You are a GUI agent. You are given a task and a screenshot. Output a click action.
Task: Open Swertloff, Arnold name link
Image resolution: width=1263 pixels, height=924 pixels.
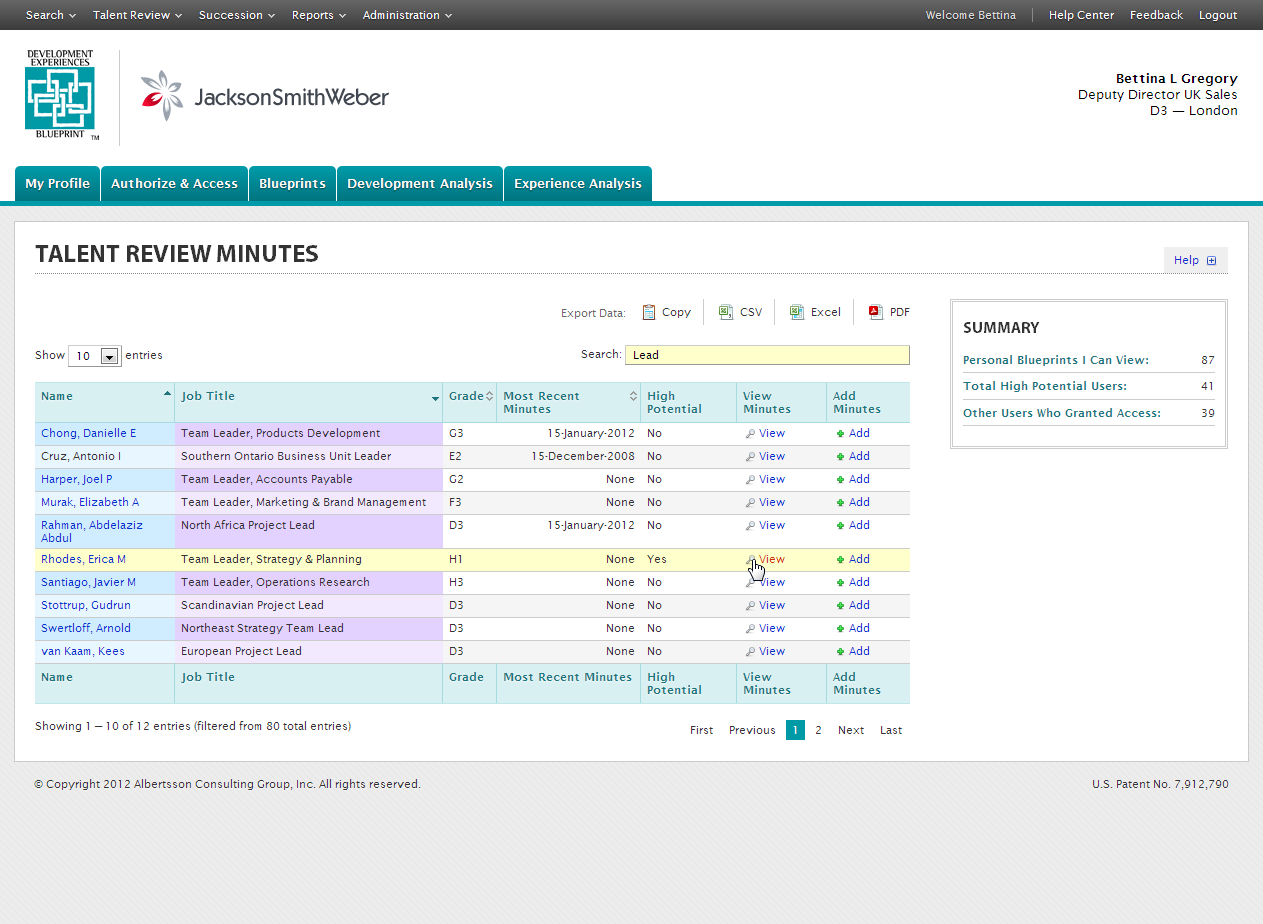86,629
